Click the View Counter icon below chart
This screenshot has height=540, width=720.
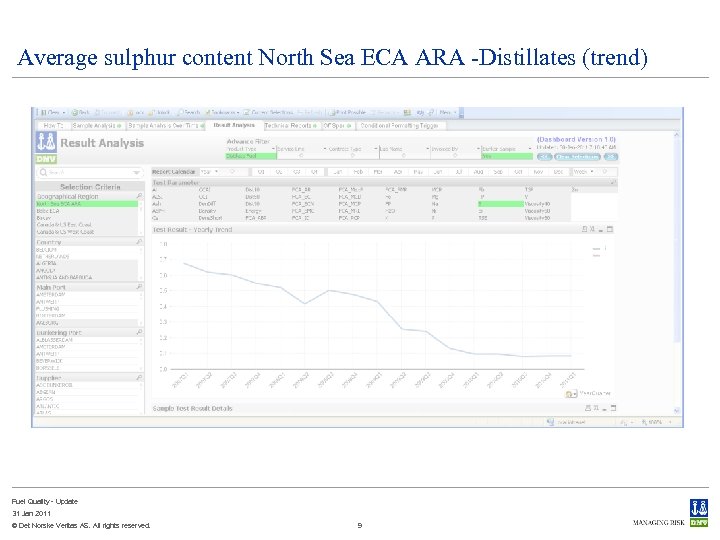[571, 394]
